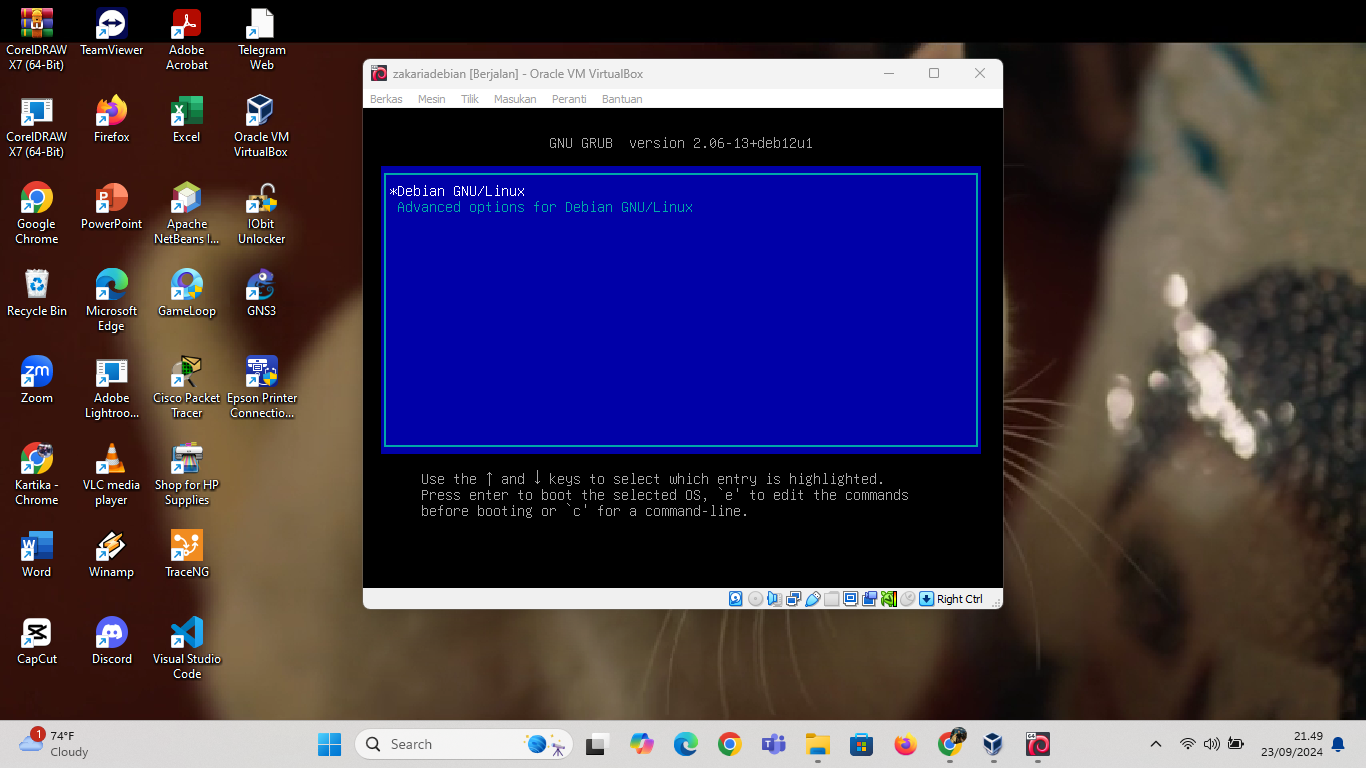1366x768 pixels.
Task: Select the Kartika - Chrome desktop shortcut
Action: [37, 475]
